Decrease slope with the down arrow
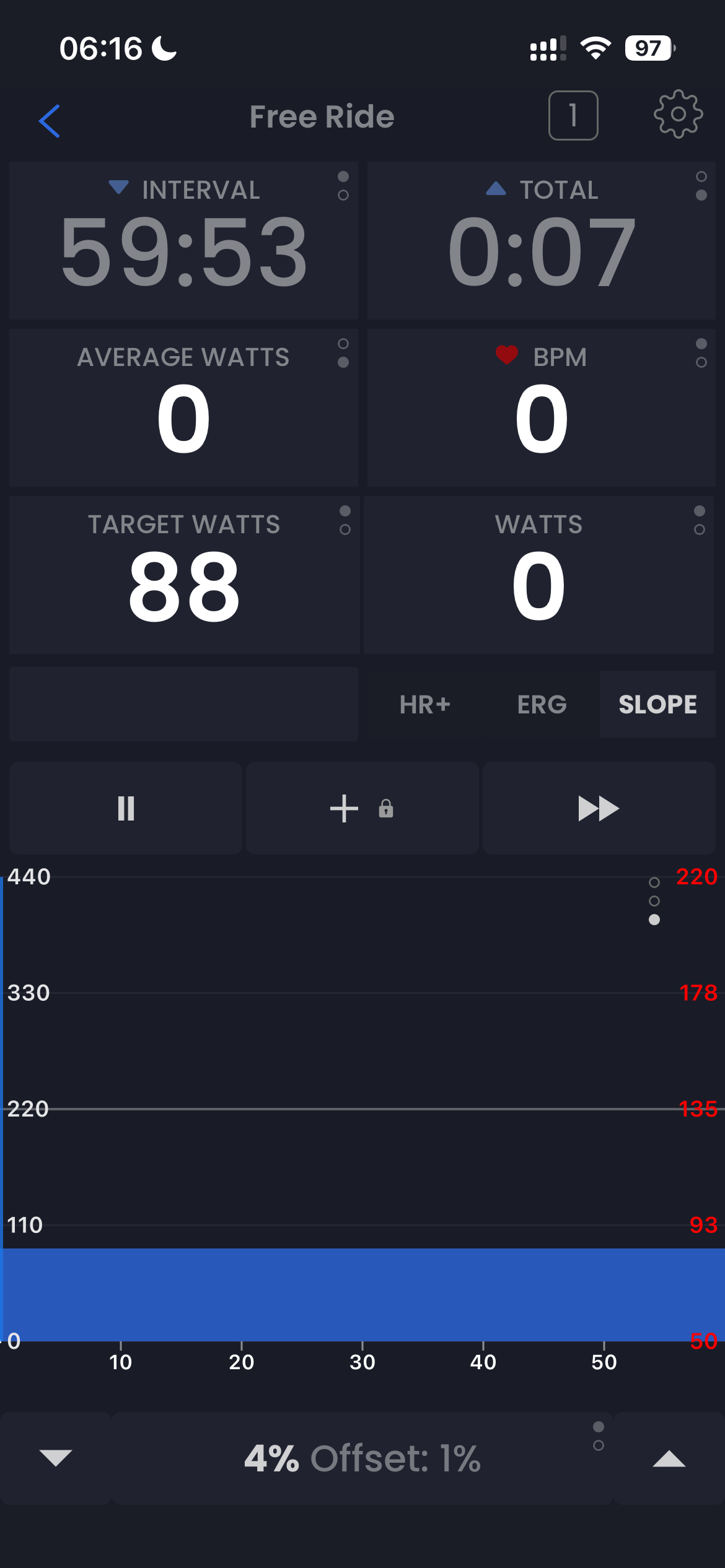725x1568 pixels. pyautogui.click(x=56, y=1458)
